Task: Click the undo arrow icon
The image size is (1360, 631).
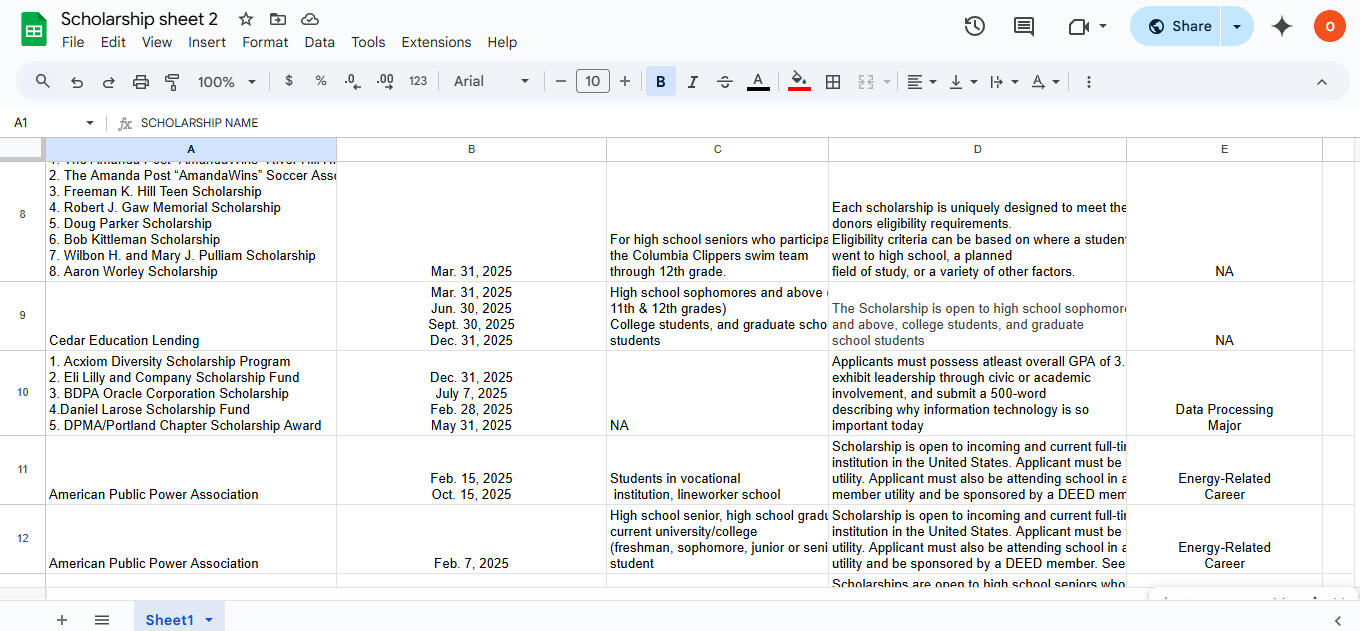Action: 77,82
